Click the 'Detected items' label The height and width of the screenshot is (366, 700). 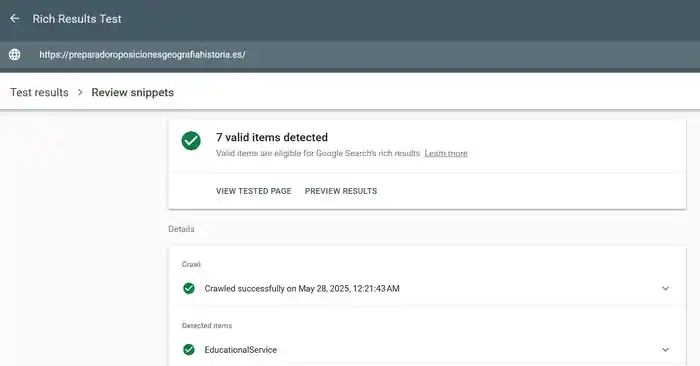point(207,325)
